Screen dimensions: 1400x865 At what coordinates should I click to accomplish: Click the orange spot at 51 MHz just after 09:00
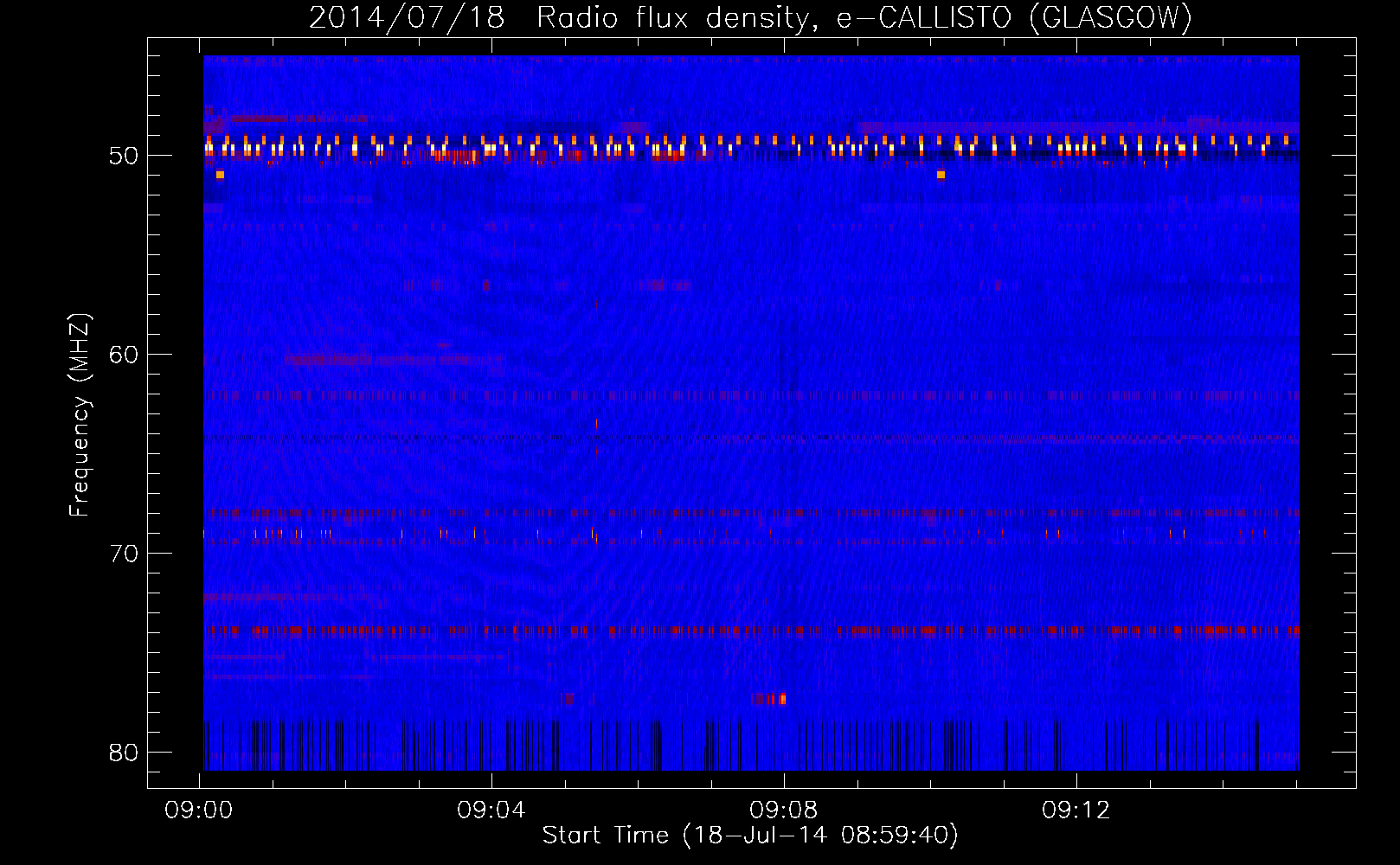[220, 175]
